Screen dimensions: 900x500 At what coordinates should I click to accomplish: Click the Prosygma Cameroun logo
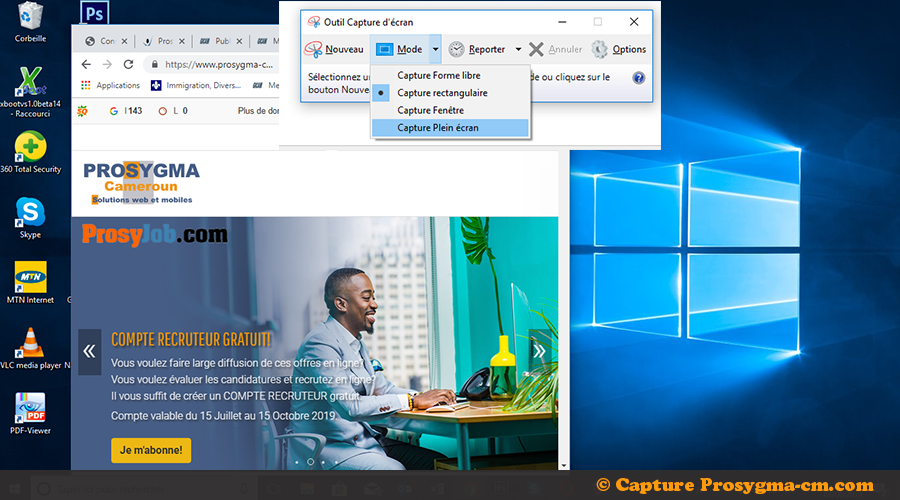[141, 184]
